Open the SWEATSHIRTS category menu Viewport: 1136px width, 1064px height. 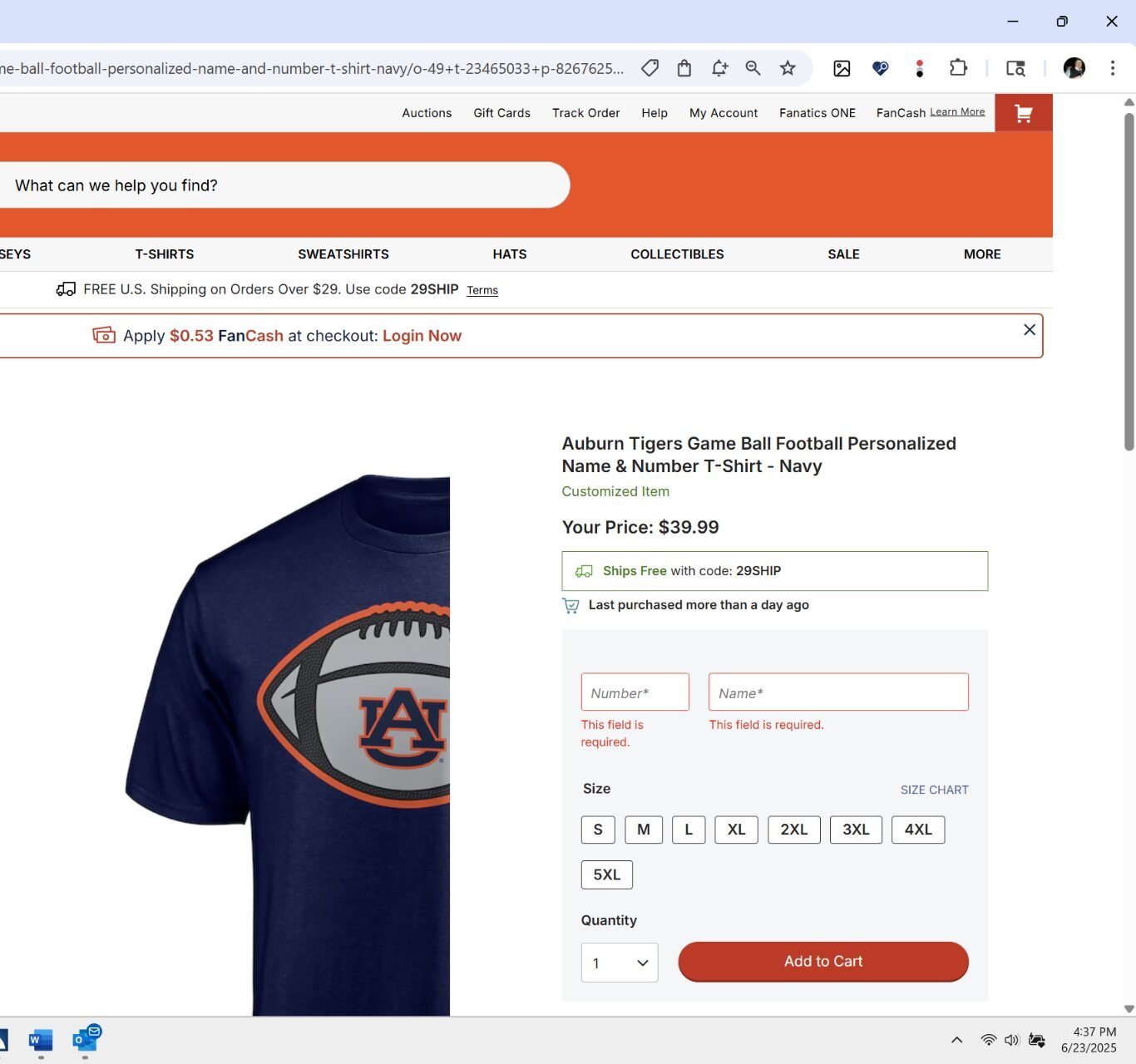343,254
